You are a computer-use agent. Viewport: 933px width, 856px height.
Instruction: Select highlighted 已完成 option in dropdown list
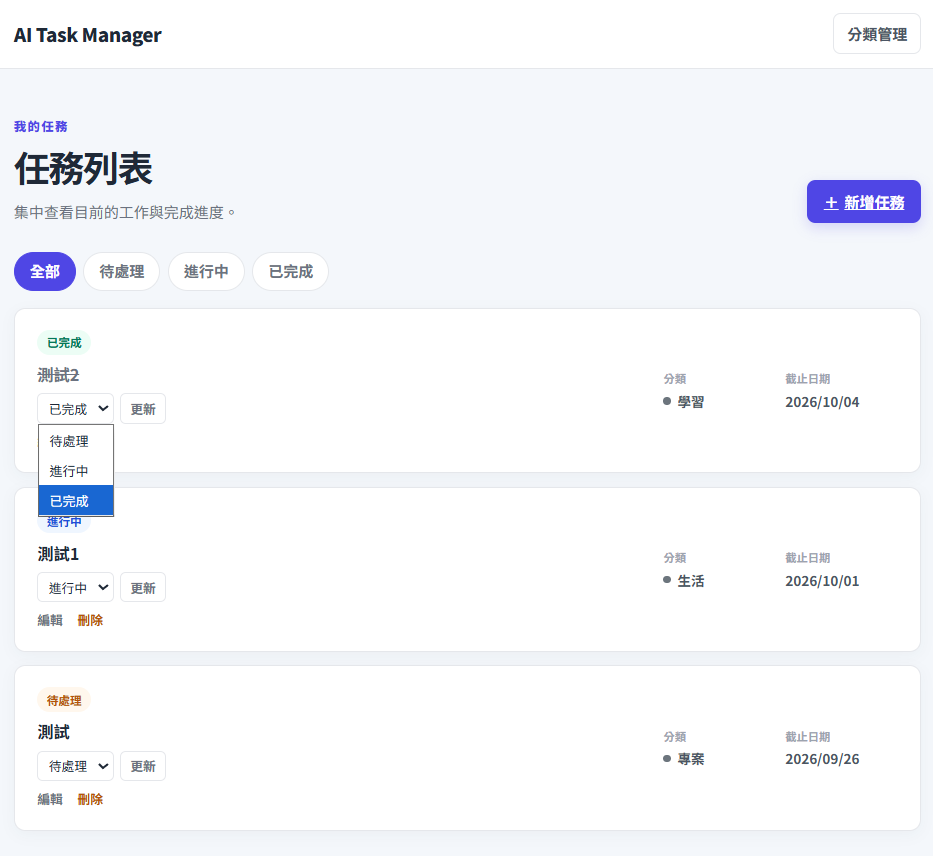click(76, 501)
